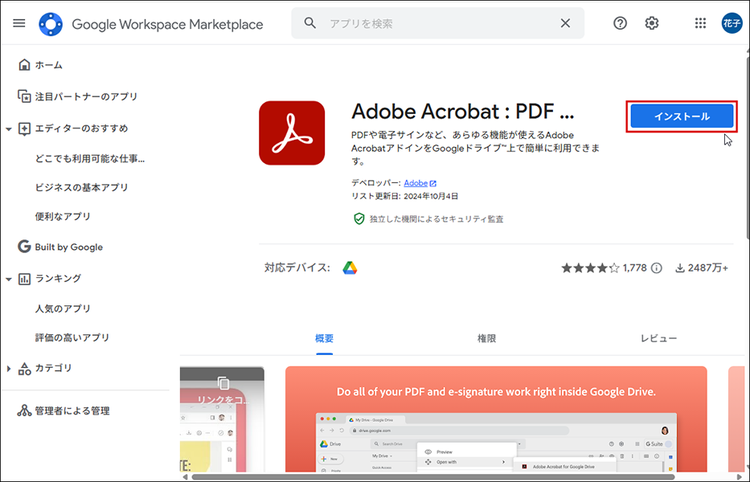The width and height of the screenshot is (750, 482).
Task: Click the blue インストール button
Action: pos(682,117)
